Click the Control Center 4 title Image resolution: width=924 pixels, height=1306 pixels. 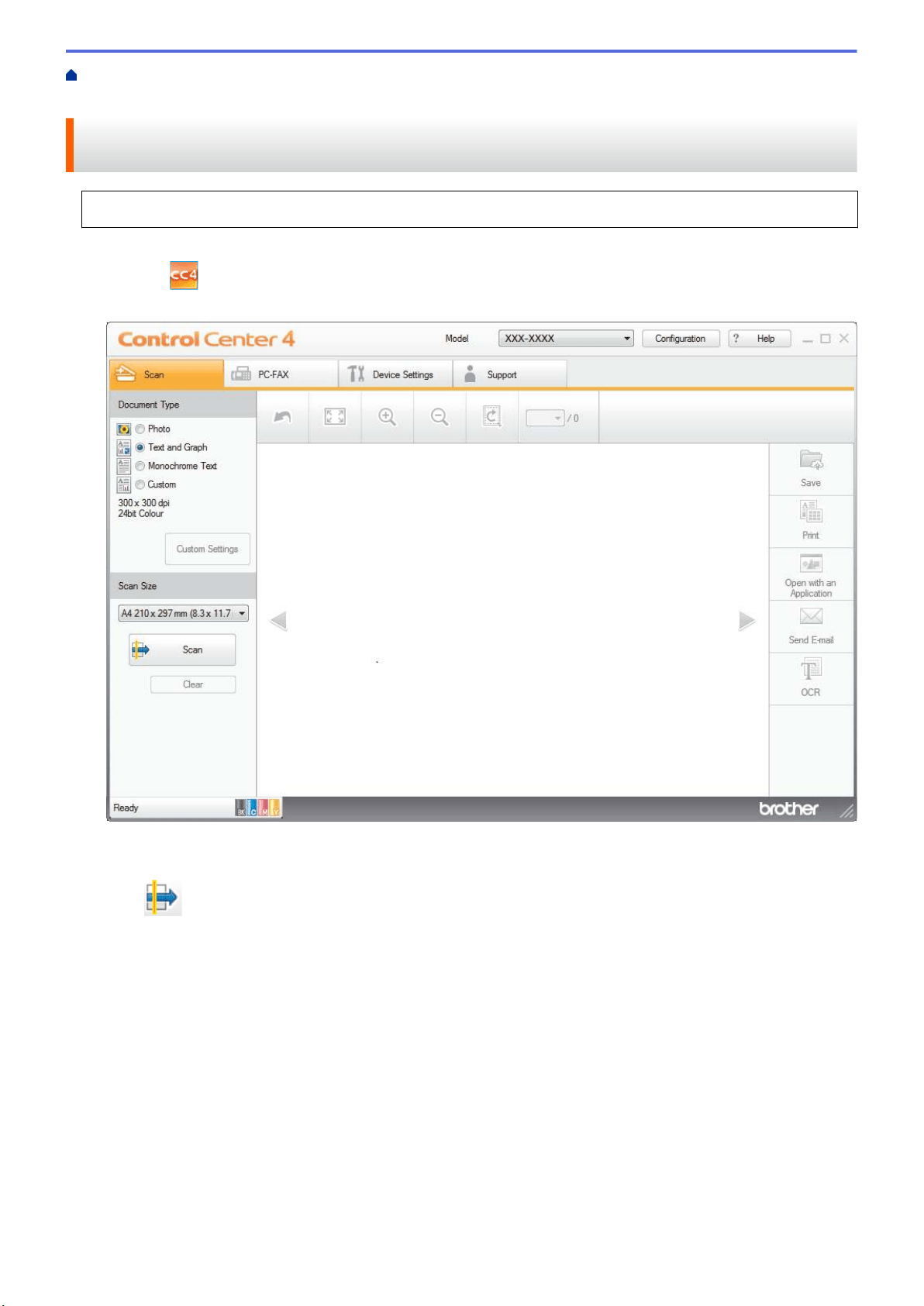coord(206,339)
